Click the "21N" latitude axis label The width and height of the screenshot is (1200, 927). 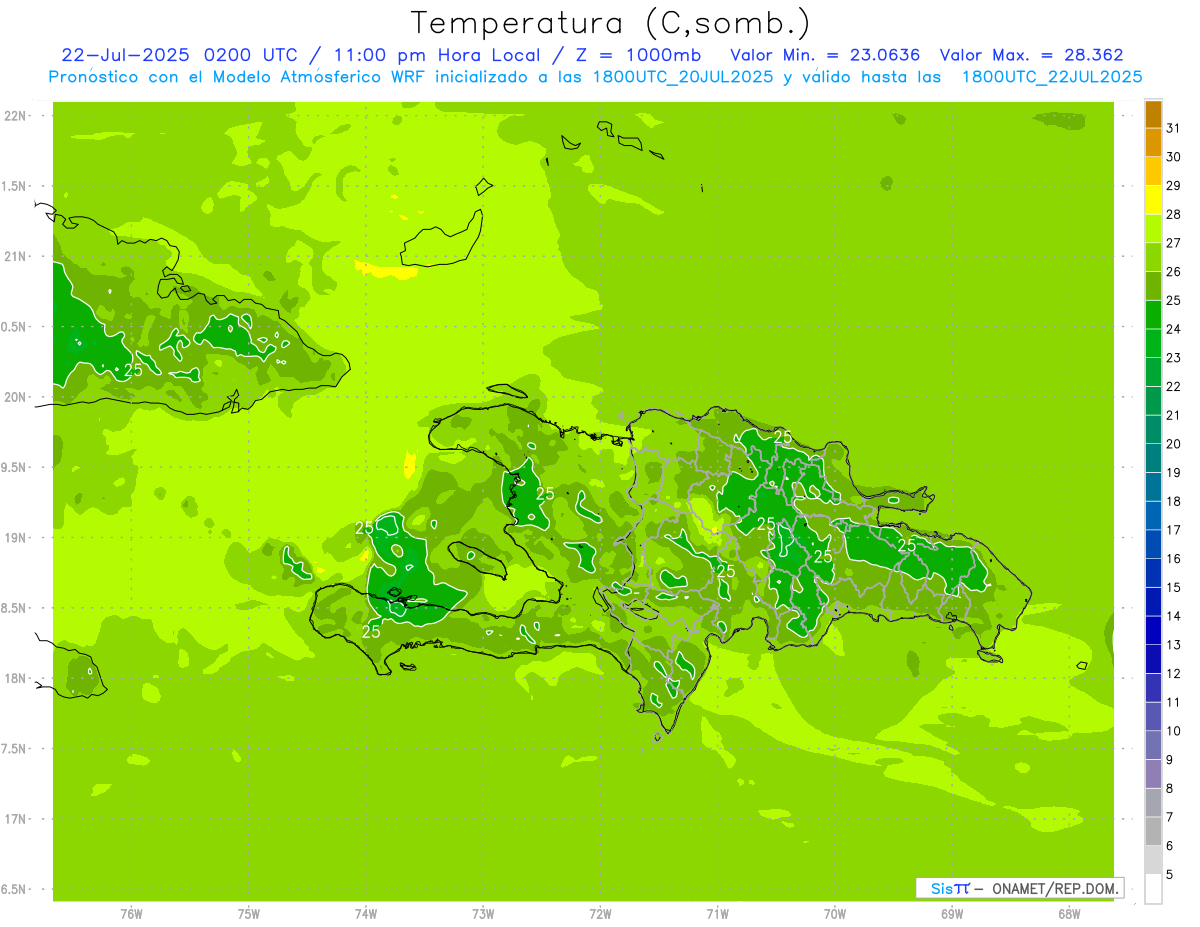pyautogui.click(x=17, y=257)
